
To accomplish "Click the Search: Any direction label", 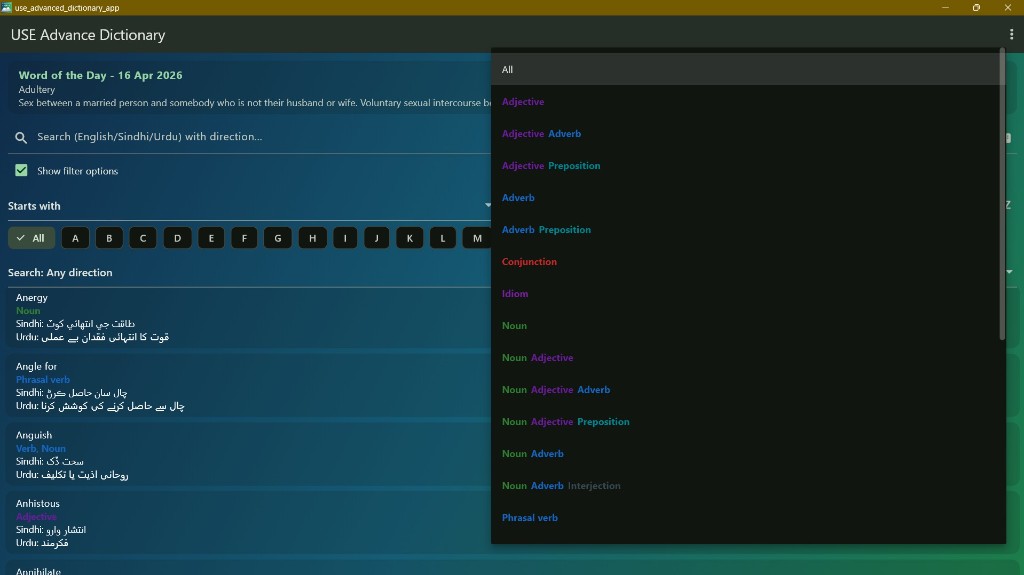I will [60, 272].
